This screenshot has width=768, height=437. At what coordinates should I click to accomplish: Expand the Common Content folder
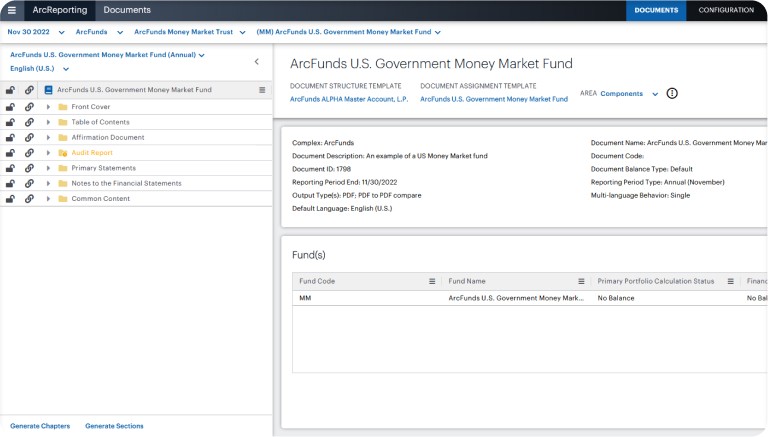[x=48, y=199]
